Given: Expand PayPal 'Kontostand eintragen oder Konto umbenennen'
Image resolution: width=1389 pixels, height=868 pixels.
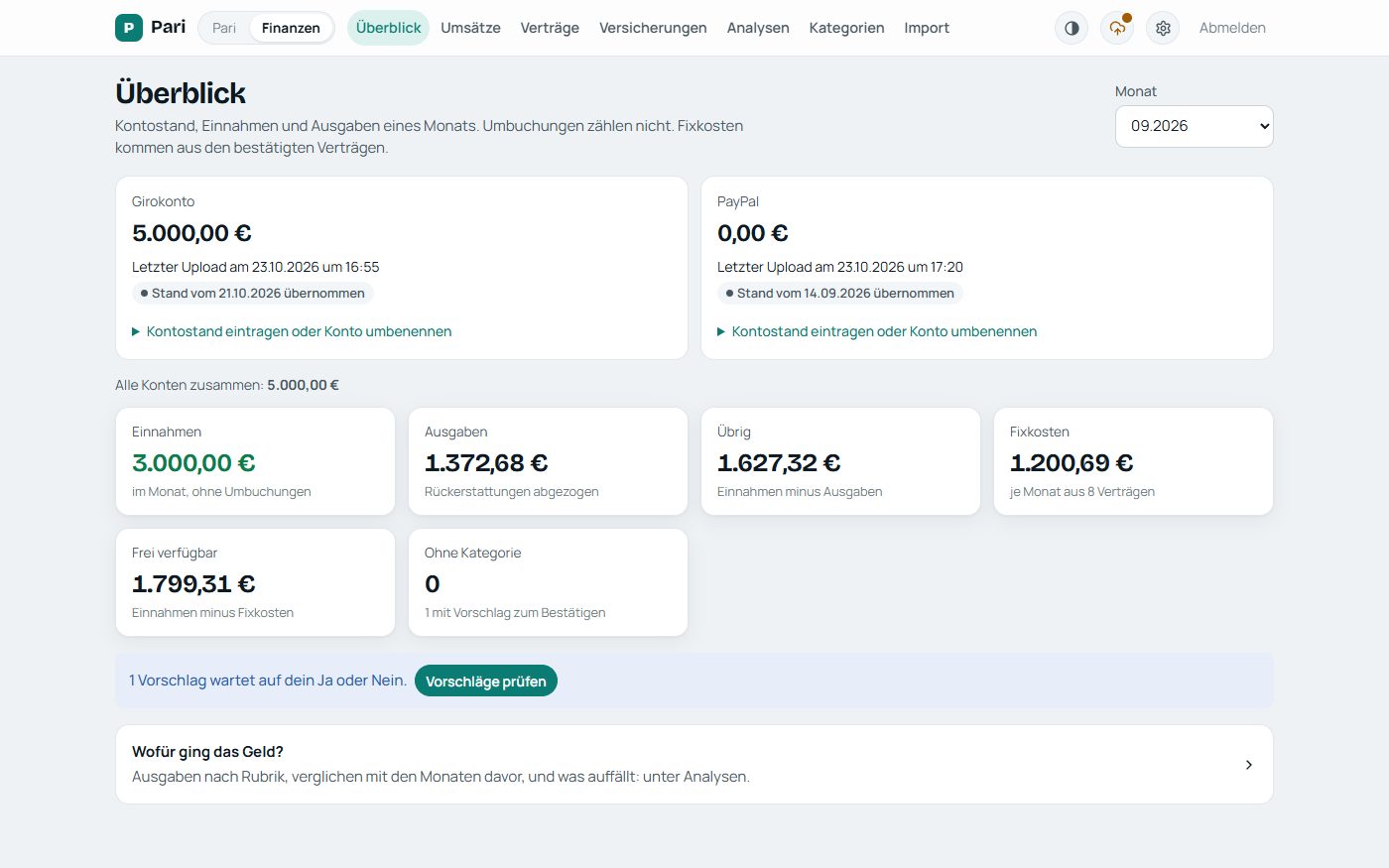Looking at the screenshot, I should pos(877,331).
